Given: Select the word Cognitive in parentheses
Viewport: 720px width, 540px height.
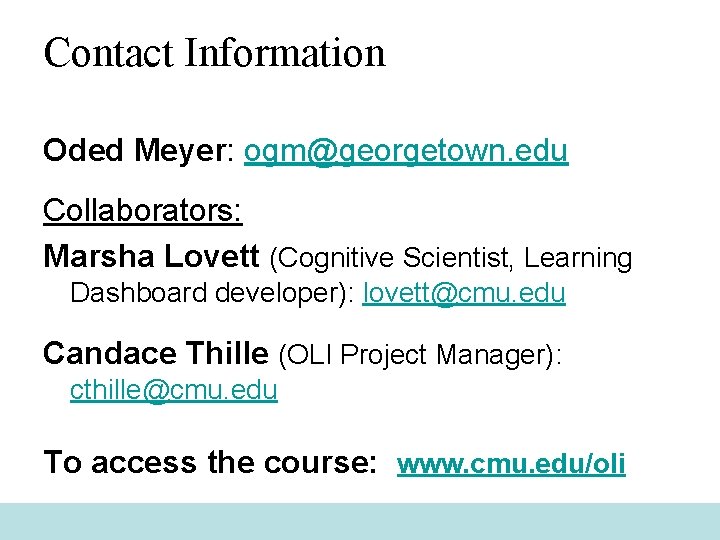Looking at the screenshot, I should 336,258.
